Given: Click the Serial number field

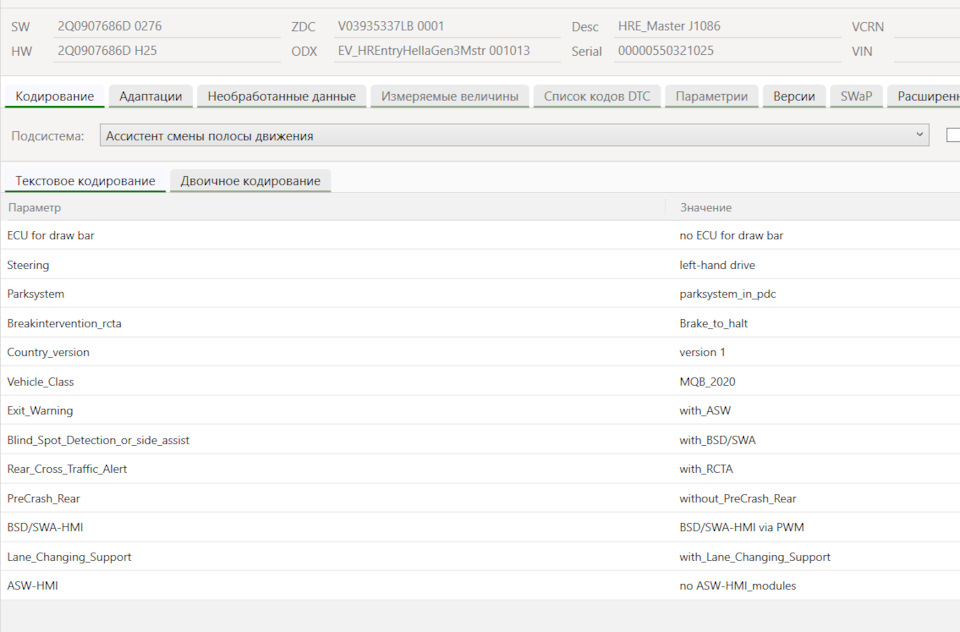Looking at the screenshot, I should pyautogui.click(x=727, y=51).
